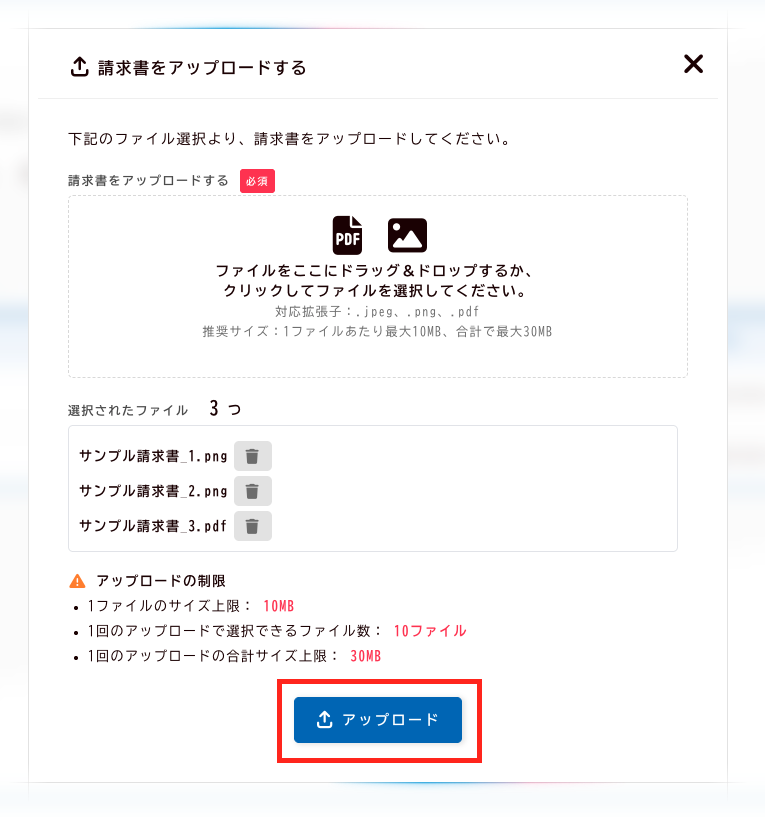The height and width of the screenshot is (817, 765).
Task: Click the 請求書をアップロードする dialog title
Action: coord(202,68)
